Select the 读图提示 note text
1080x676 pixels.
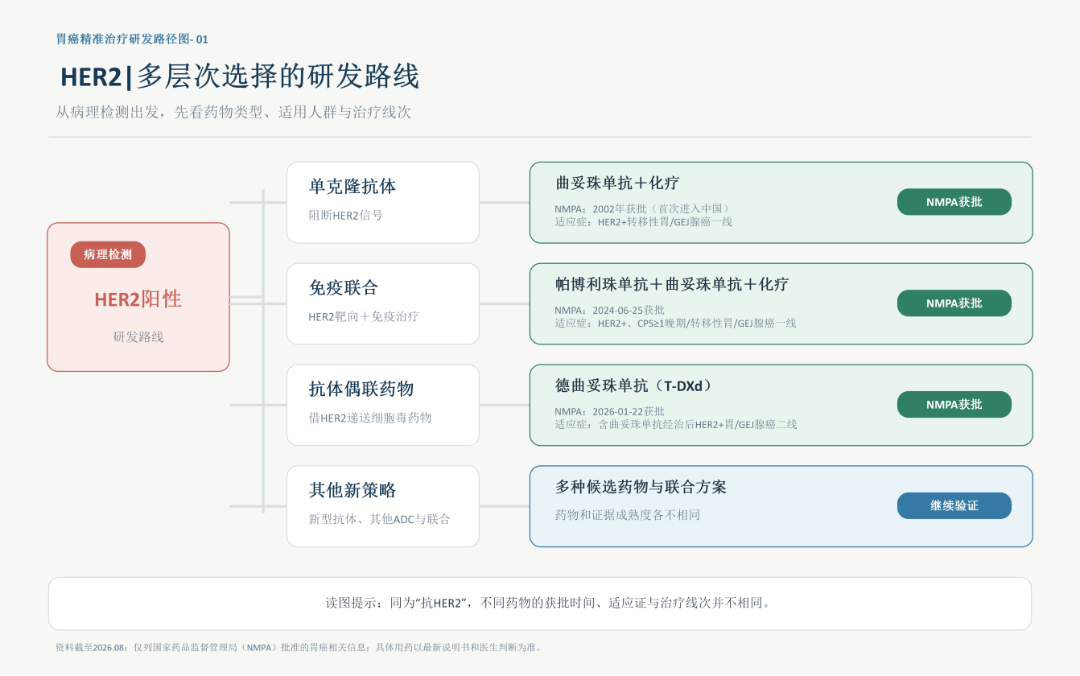point(549,603)
